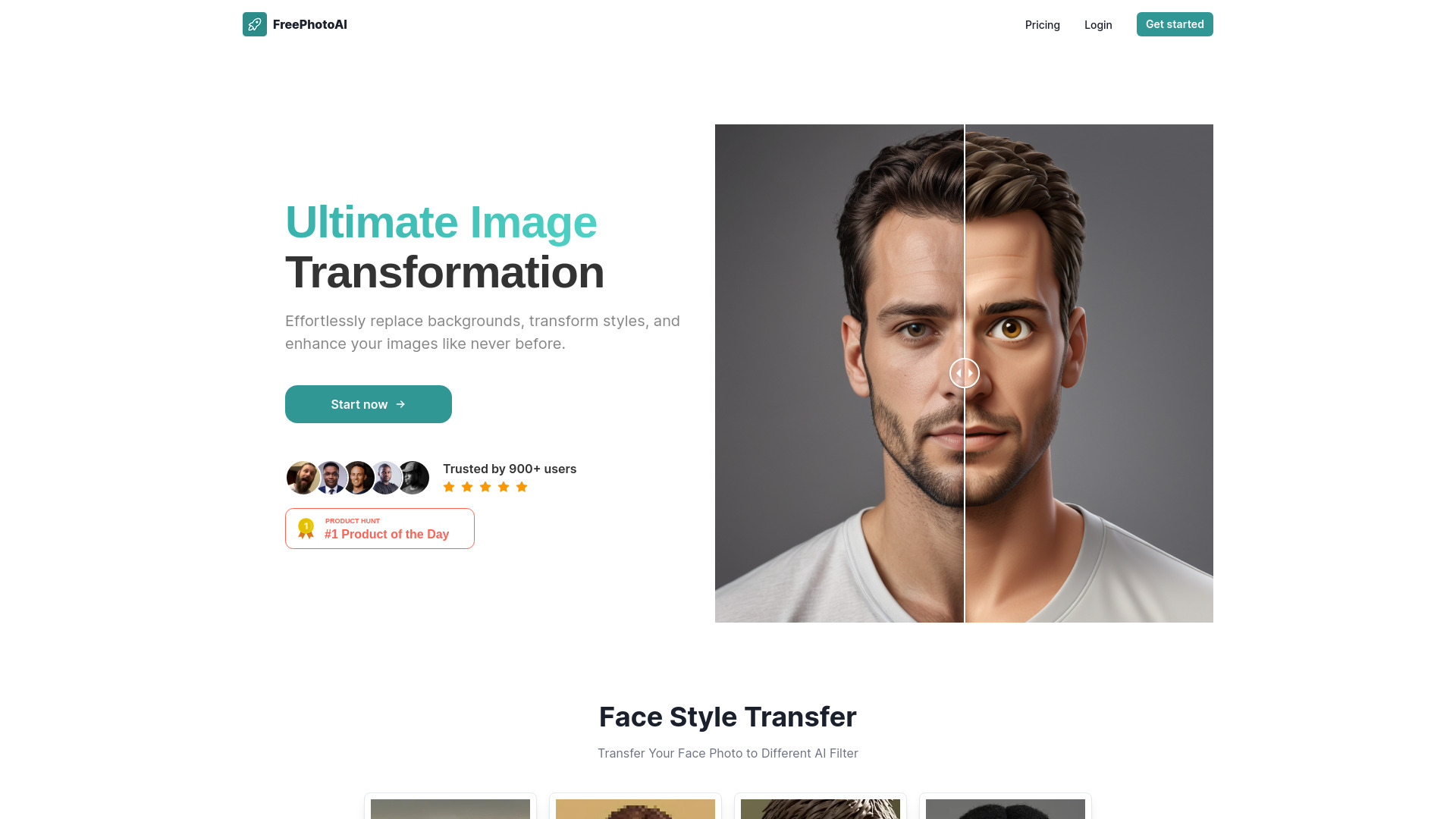This screenshot has height=819, width=1456.
Task: Click the Login menu item
Action: click(x=1098, y=24)
